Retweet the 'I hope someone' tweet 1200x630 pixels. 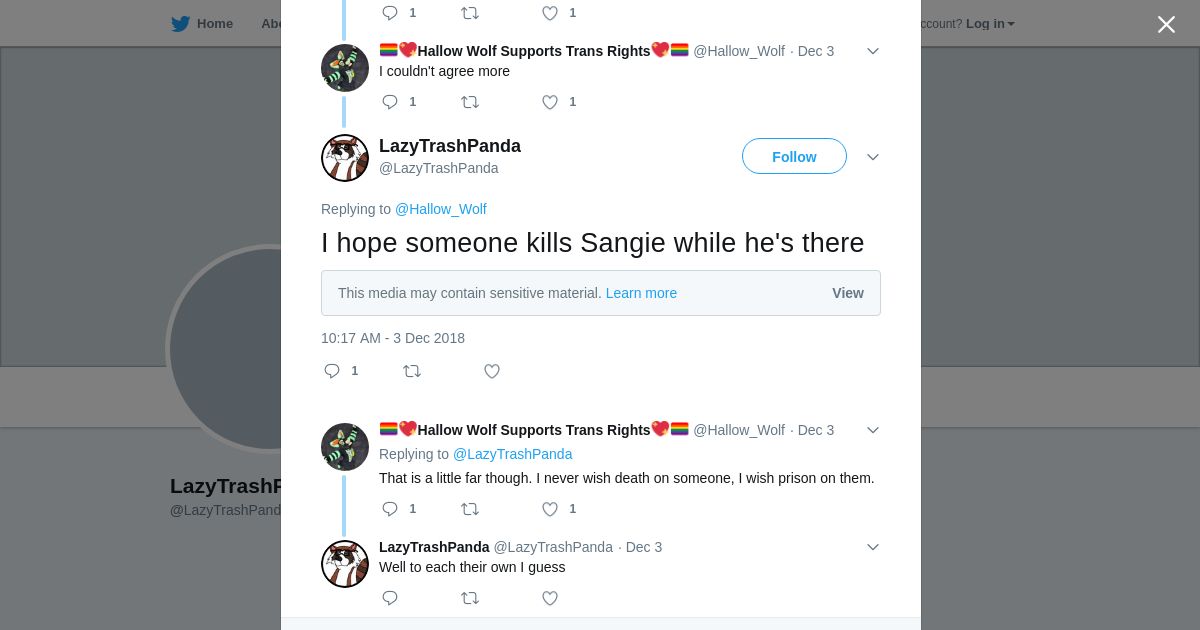click(x=412, y=371)
